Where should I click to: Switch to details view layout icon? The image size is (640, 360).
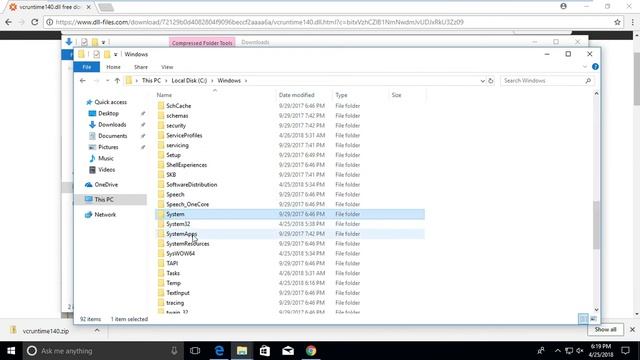(583, 319)
